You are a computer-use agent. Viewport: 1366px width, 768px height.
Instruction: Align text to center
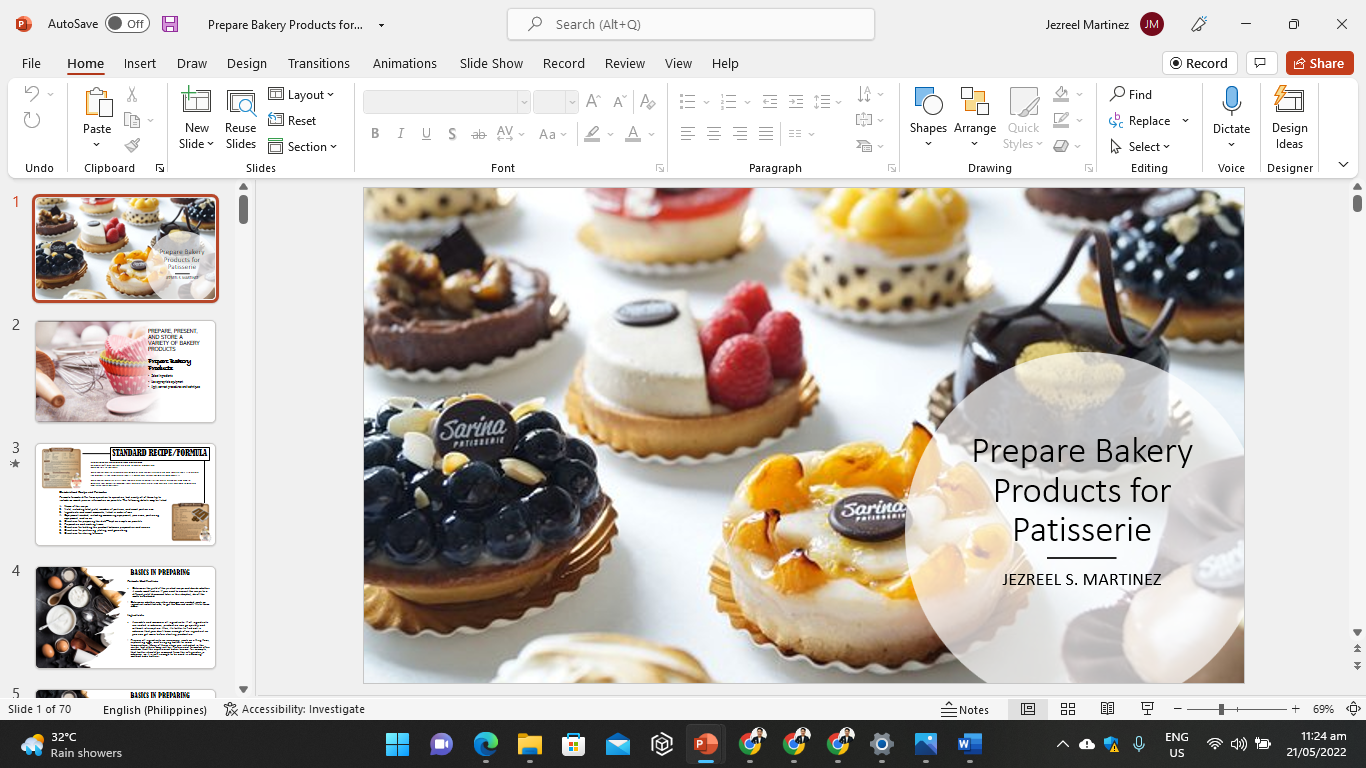pyautogui.click(x=714, y=134)
